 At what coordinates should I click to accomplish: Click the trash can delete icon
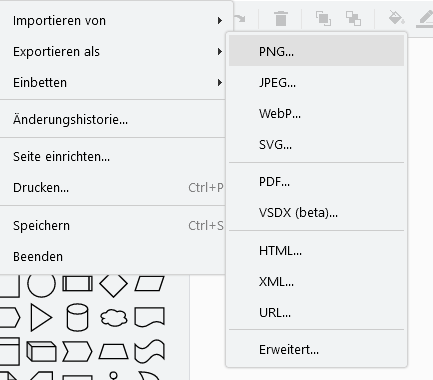pos(281,18)
